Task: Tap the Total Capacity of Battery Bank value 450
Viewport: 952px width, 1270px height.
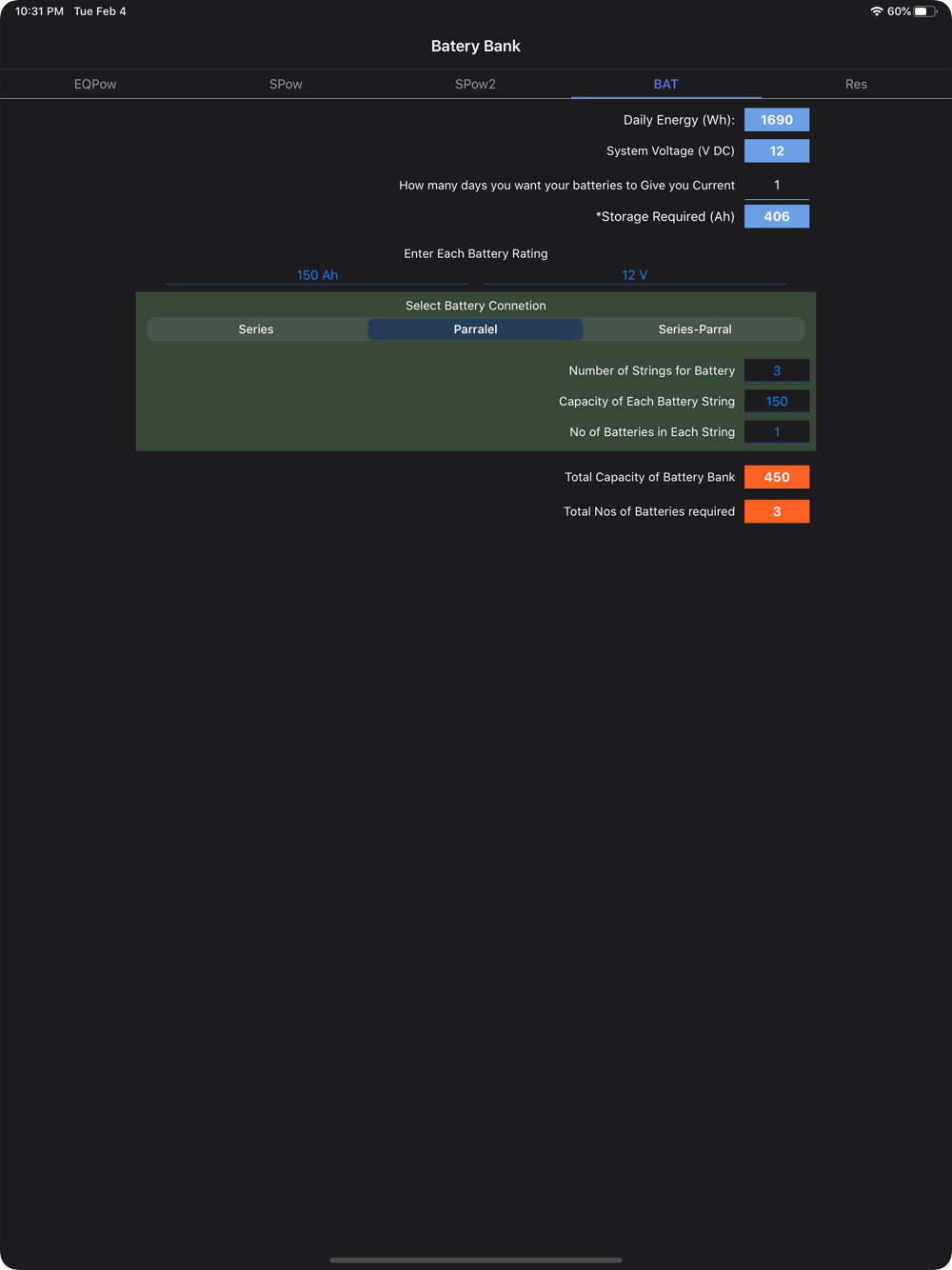Action: [x=777, y=477]
